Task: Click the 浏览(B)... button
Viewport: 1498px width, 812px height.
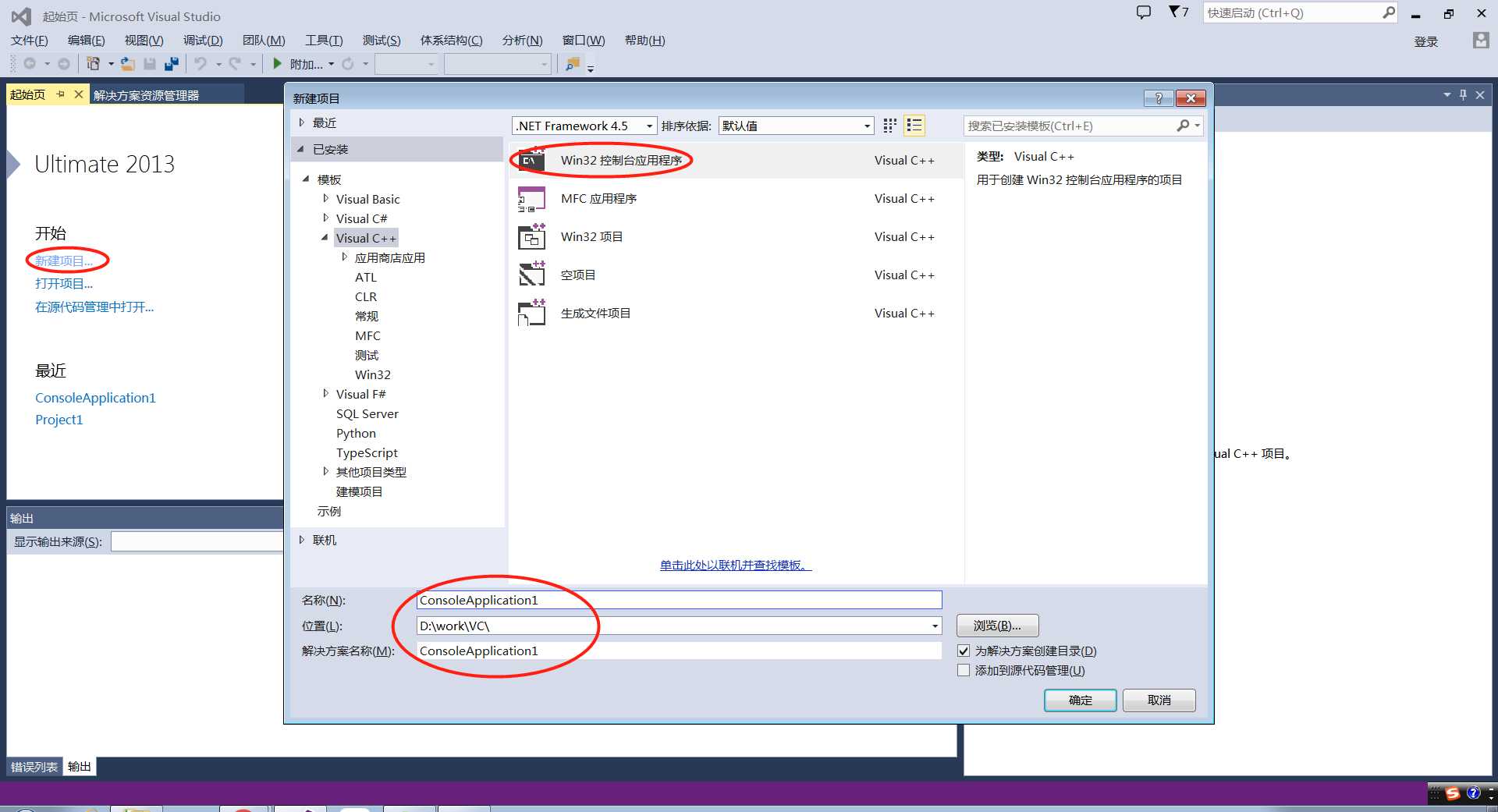Action: point(997,626)
